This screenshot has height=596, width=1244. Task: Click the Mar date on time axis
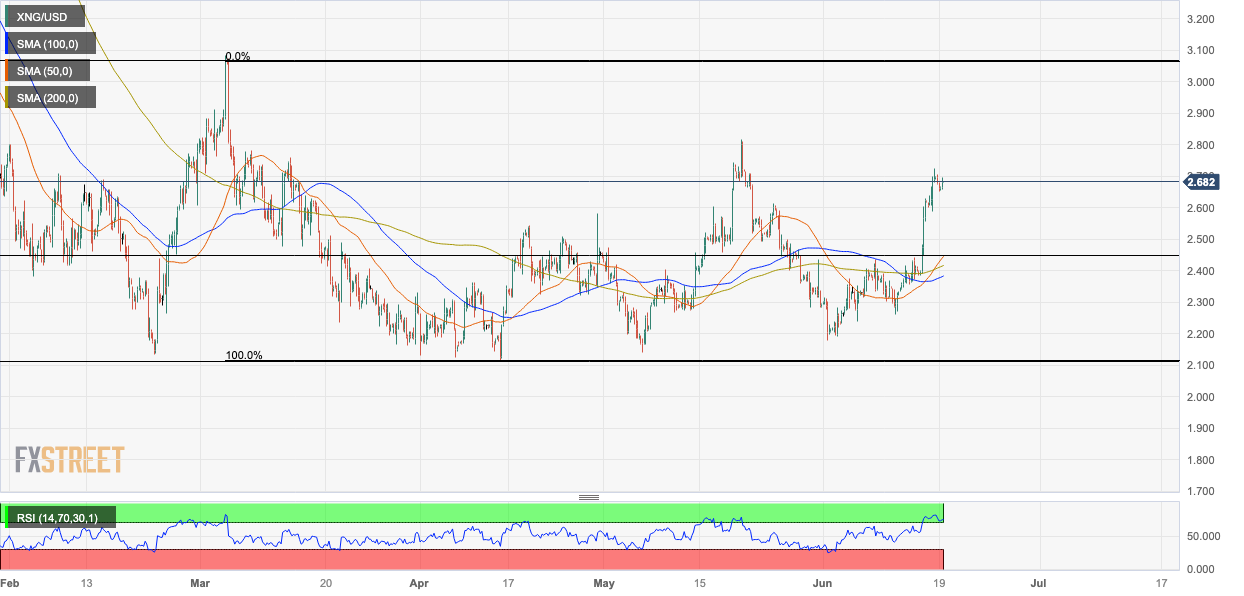coord(201,582)
